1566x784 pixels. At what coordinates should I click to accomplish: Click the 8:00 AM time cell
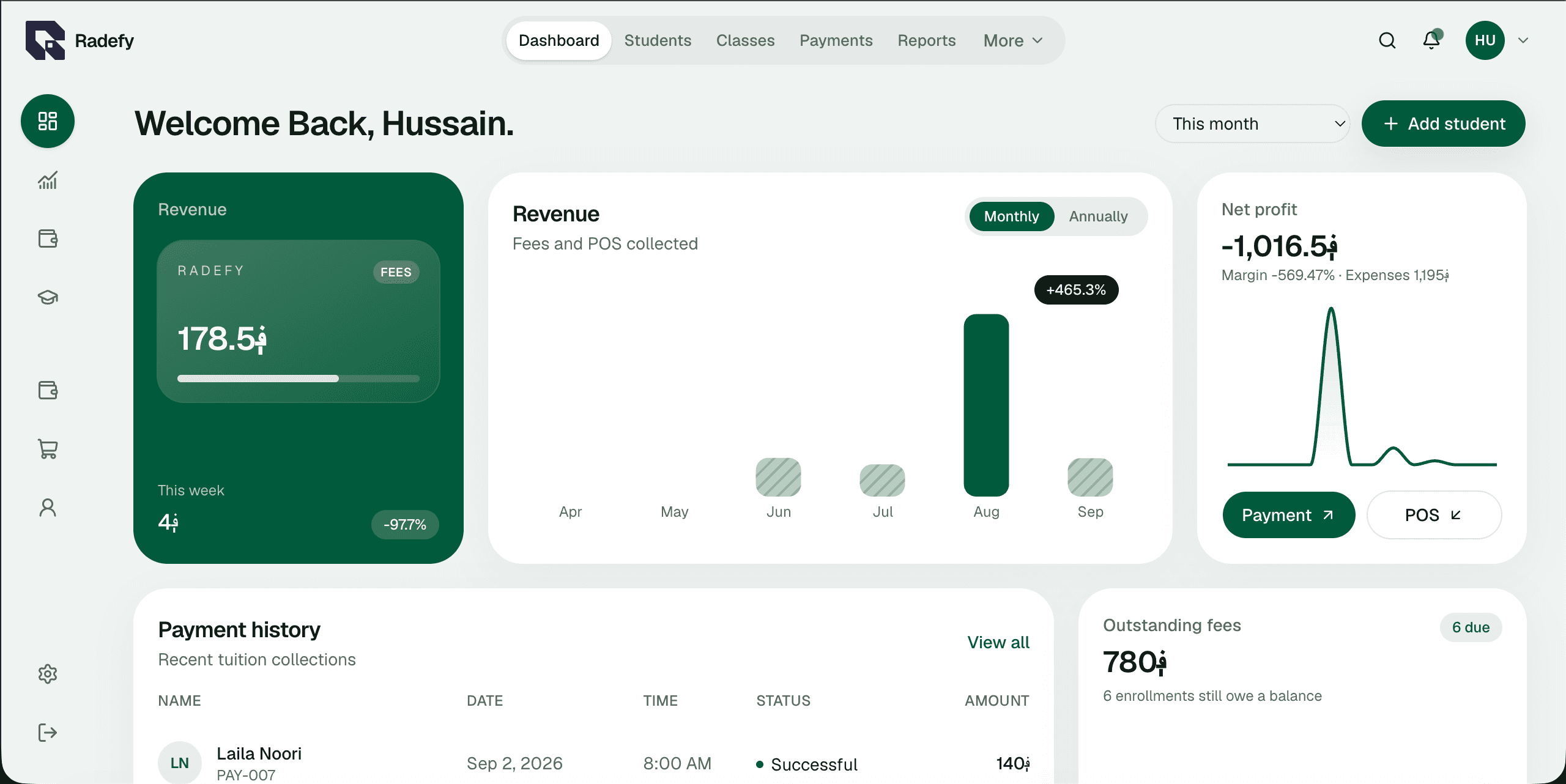(x=677, y=763)
